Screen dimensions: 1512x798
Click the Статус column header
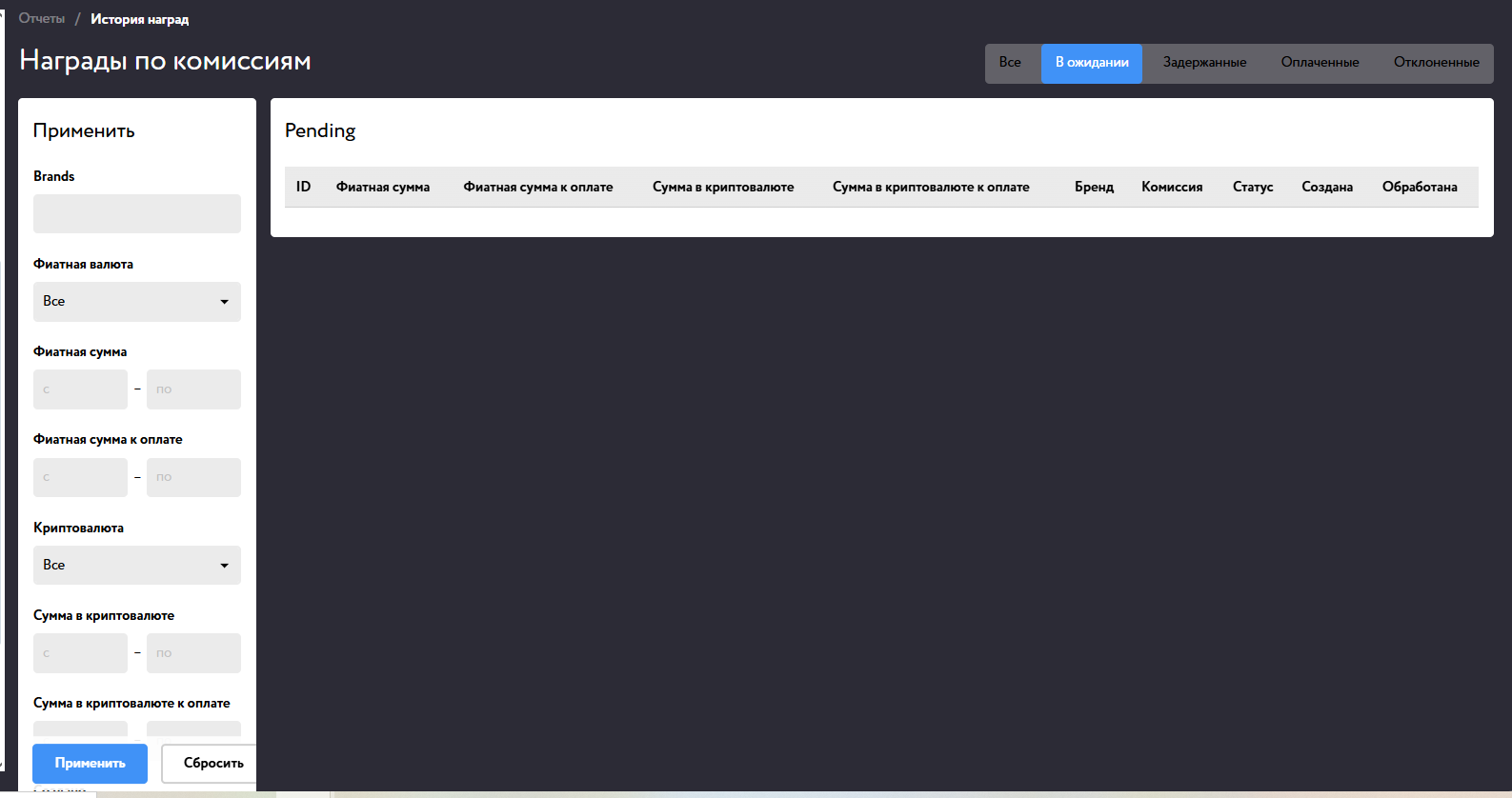[1253, 188]
